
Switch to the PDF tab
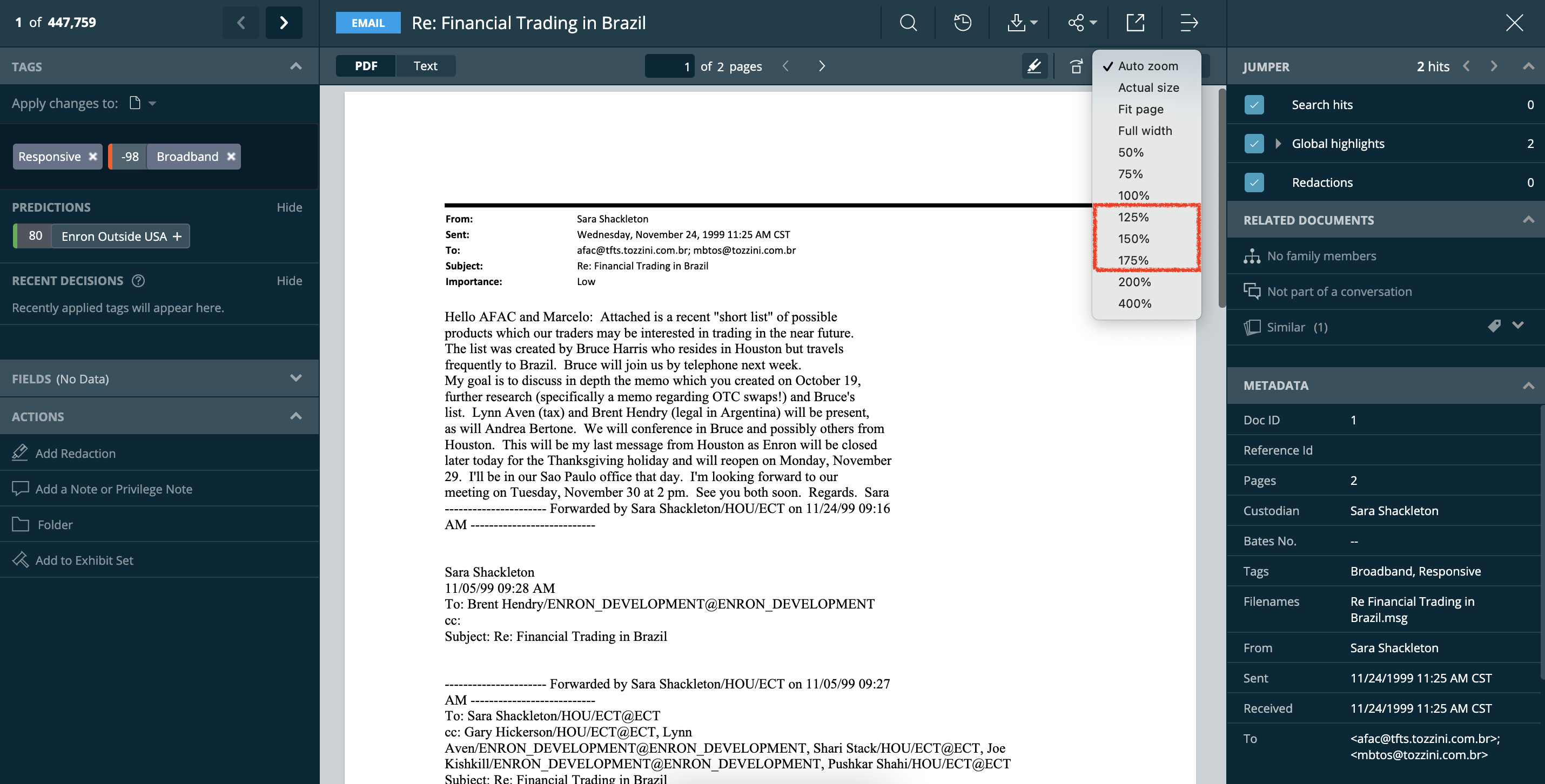(x=366, y=66)
